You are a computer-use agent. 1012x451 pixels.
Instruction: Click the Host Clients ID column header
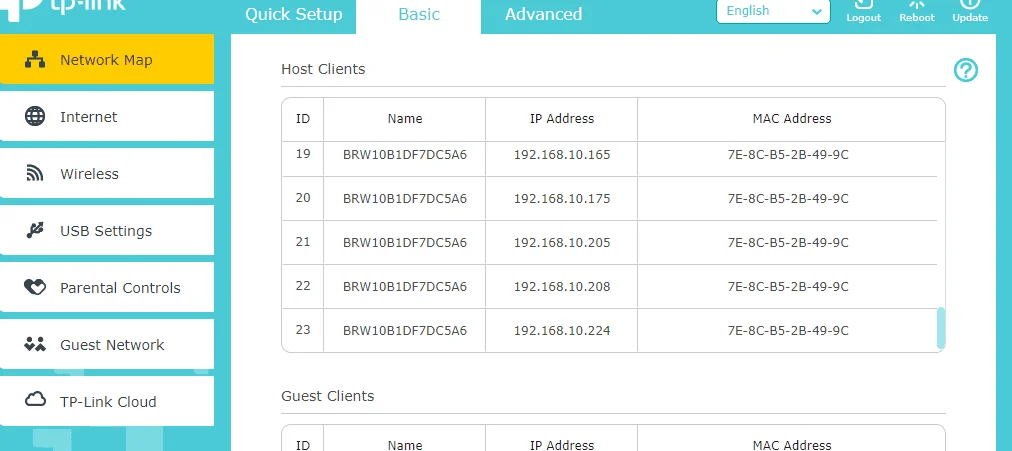click(303, 119)
